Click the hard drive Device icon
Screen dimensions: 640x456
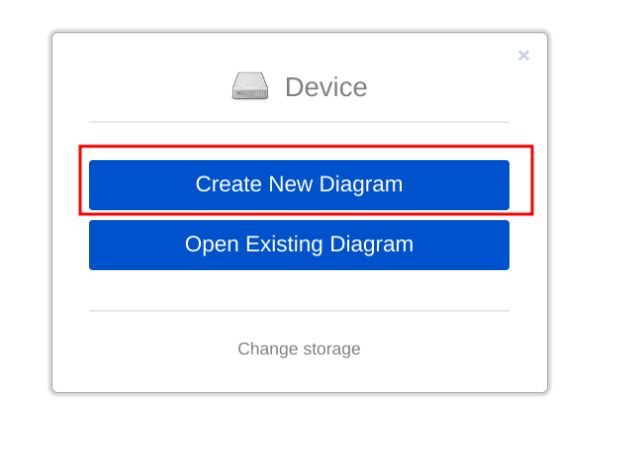[250, 87]
